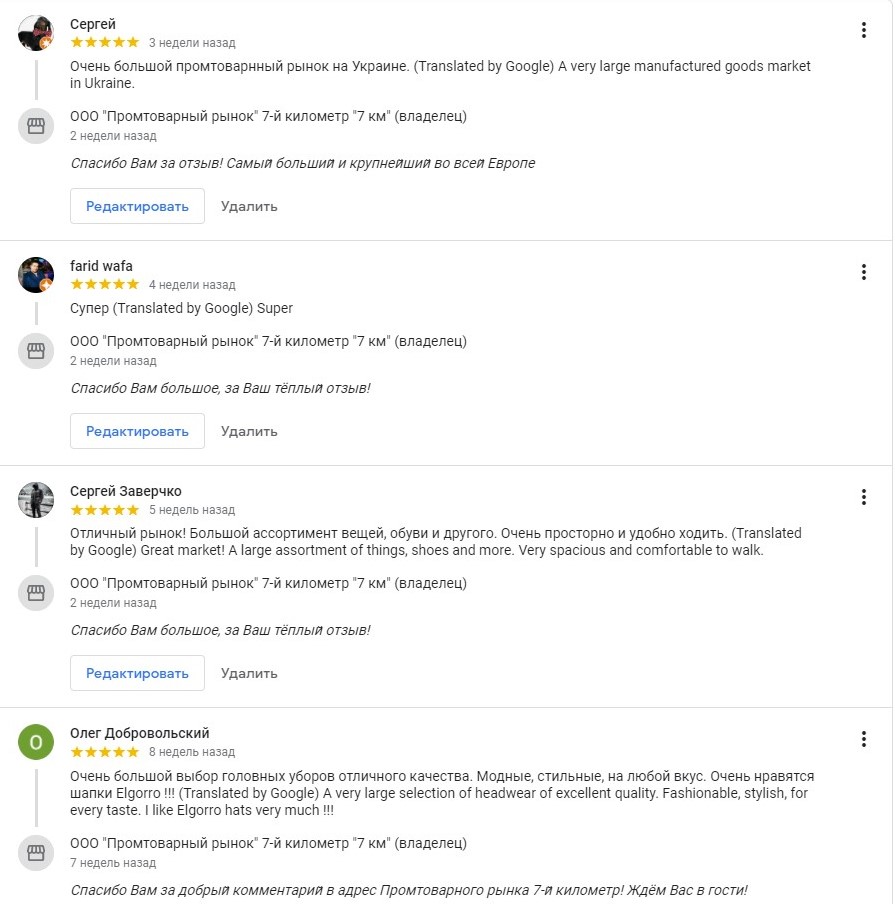Click the owner store icon under Сергей's review

coord(36,126)
